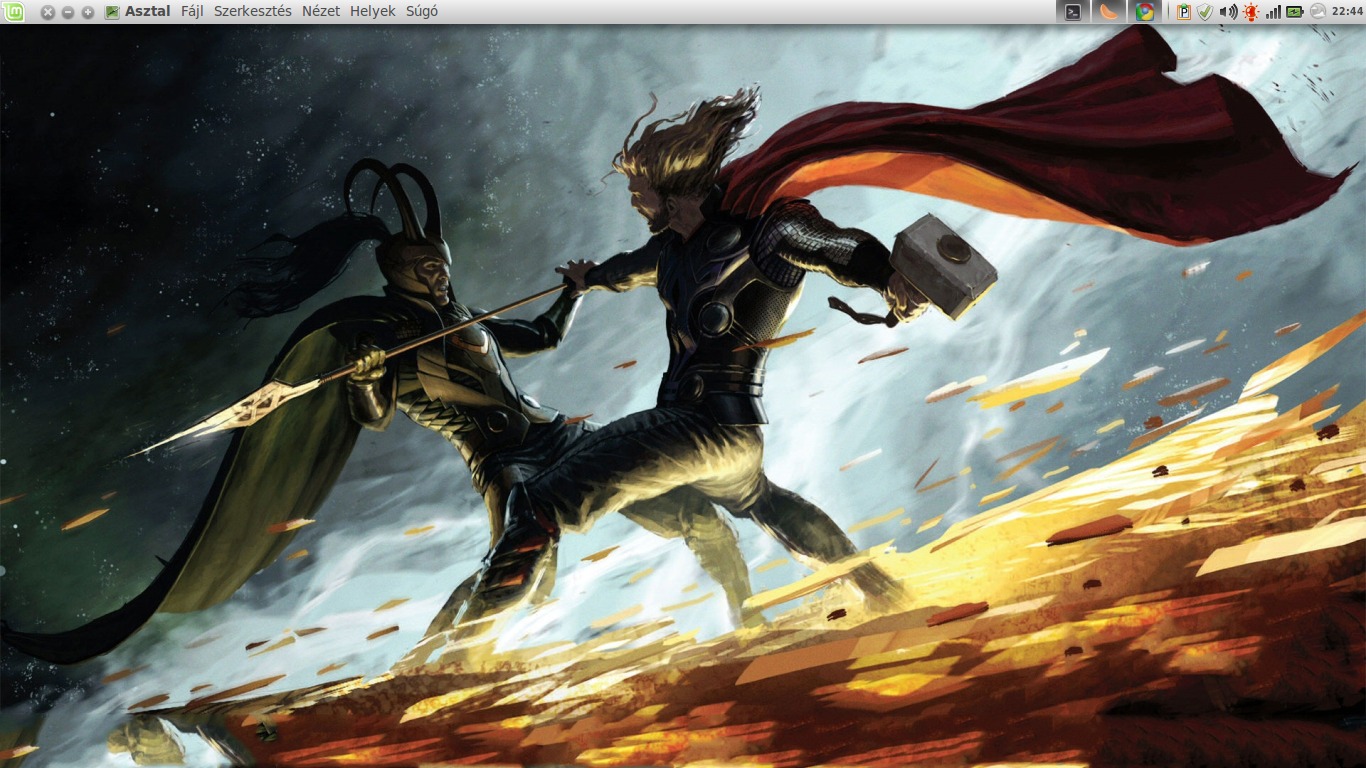Screen dimensions: 1366x768
Task: Open the volume speaker control
Action: pos(1228,12)
